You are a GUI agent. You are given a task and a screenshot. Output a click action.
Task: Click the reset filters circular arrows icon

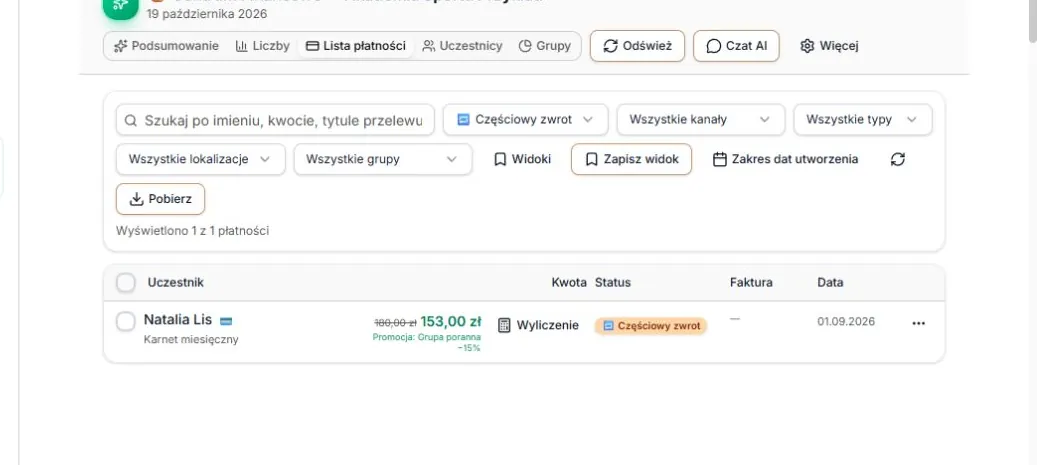pyautogui.click(x=897, y=159)
